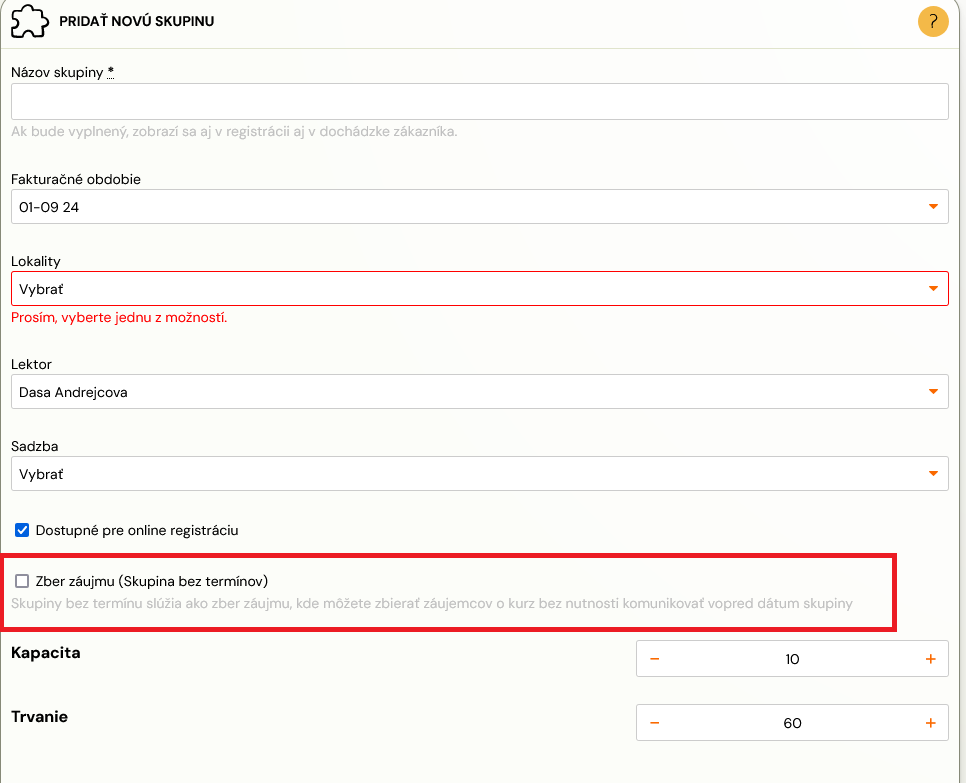
Task: Click the puzzle piece icon in header
Action: [x=30, y=22]
